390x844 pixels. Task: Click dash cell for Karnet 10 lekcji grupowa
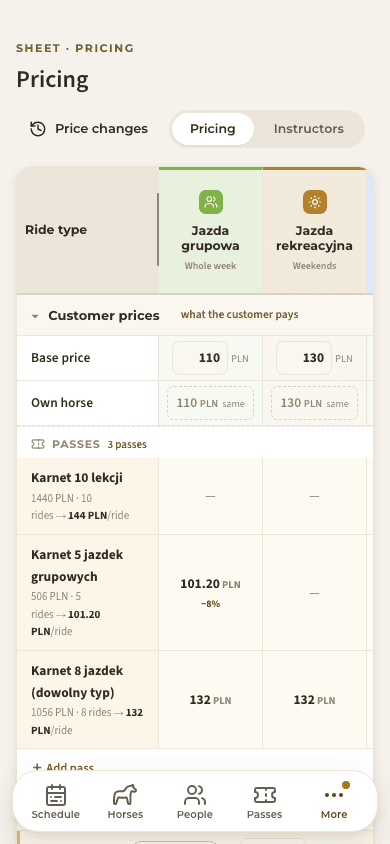[210, 496]
